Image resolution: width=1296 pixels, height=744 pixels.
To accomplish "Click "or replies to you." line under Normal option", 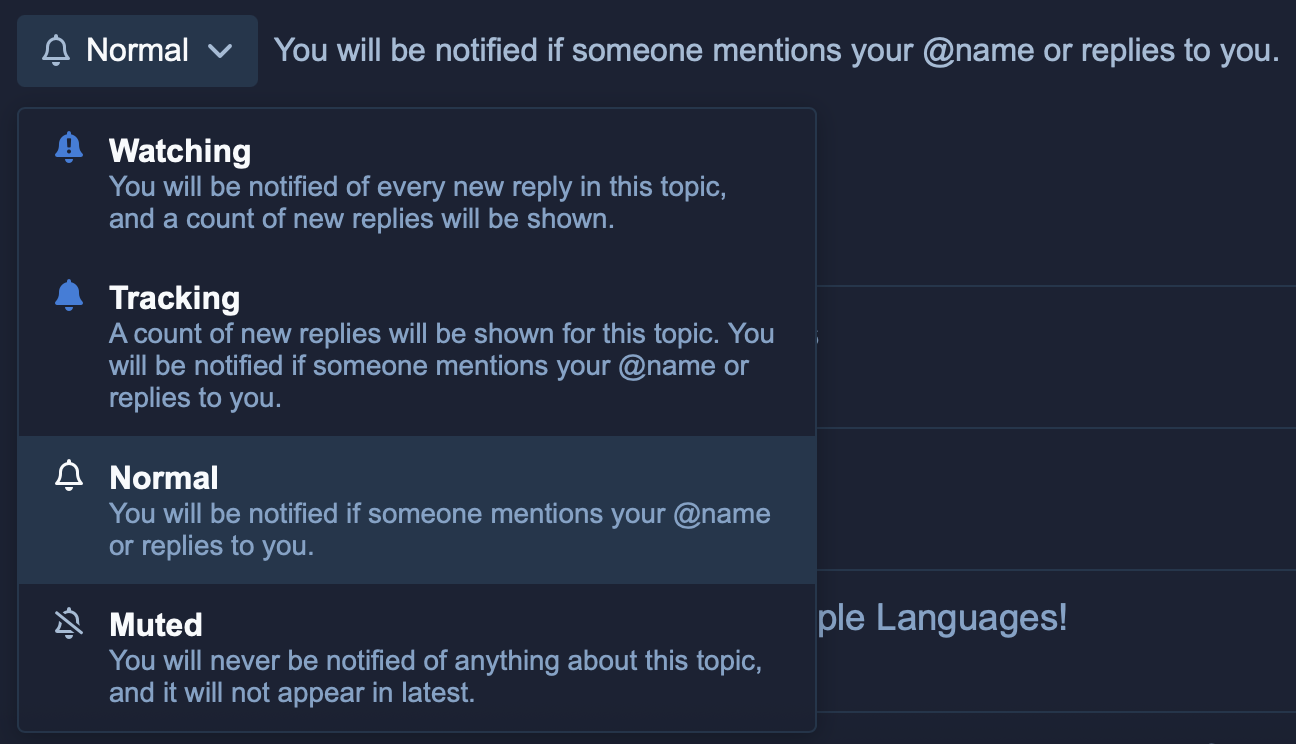I will (x=211, y=546).
